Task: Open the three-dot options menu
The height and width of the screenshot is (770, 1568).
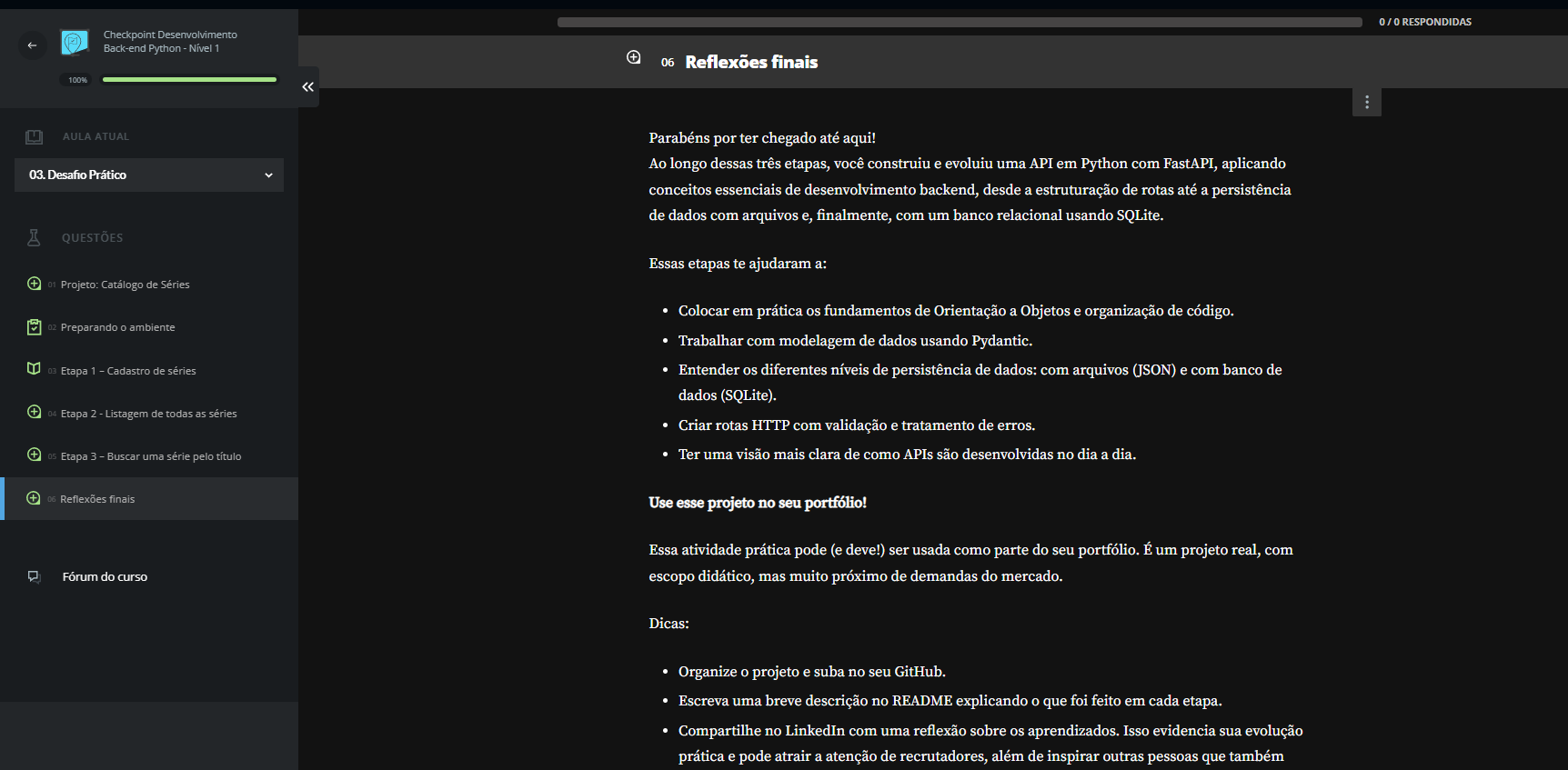Action: (x=1367, y=102)
